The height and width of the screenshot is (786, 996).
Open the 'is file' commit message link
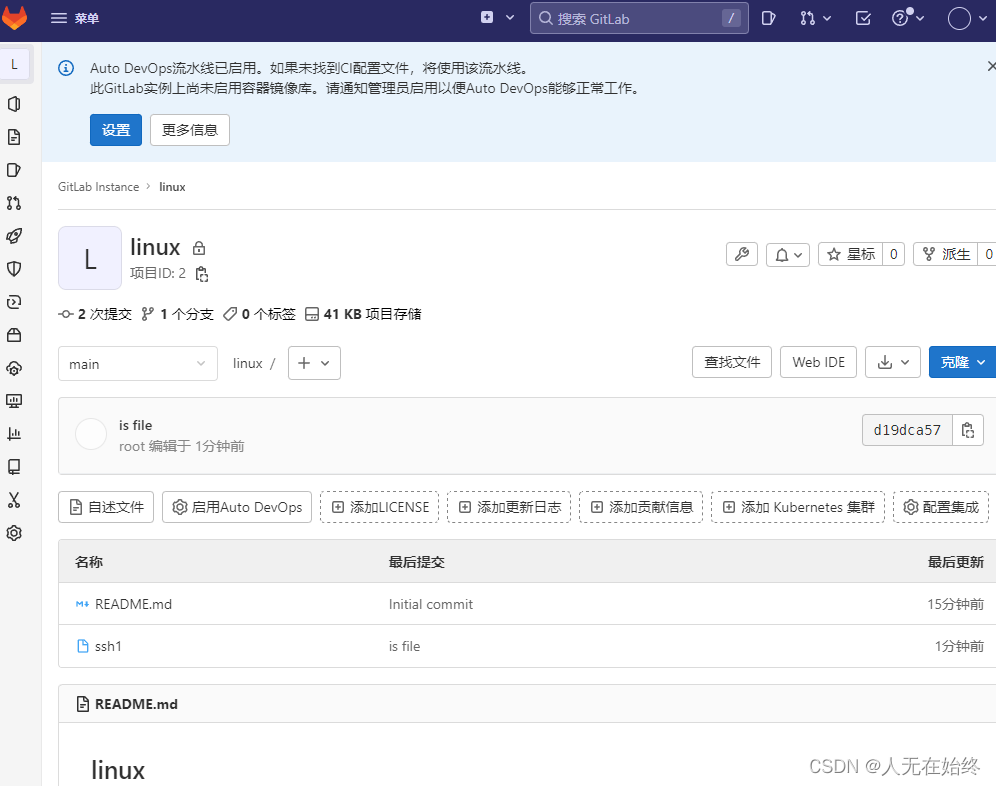coord(135,425)
